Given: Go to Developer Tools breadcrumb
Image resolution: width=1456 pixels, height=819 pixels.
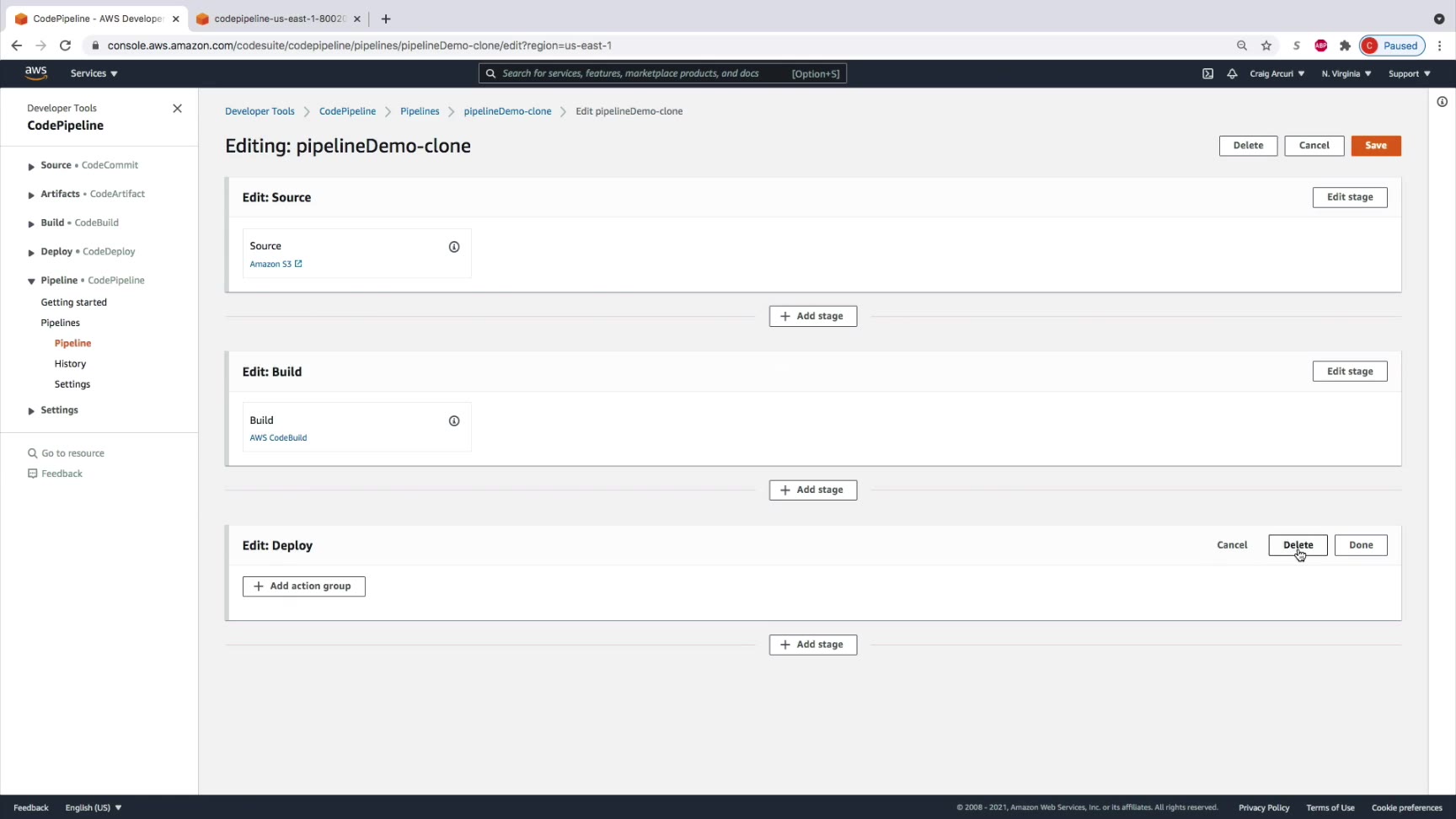Looking at the screenshot, I should (260, 111).
